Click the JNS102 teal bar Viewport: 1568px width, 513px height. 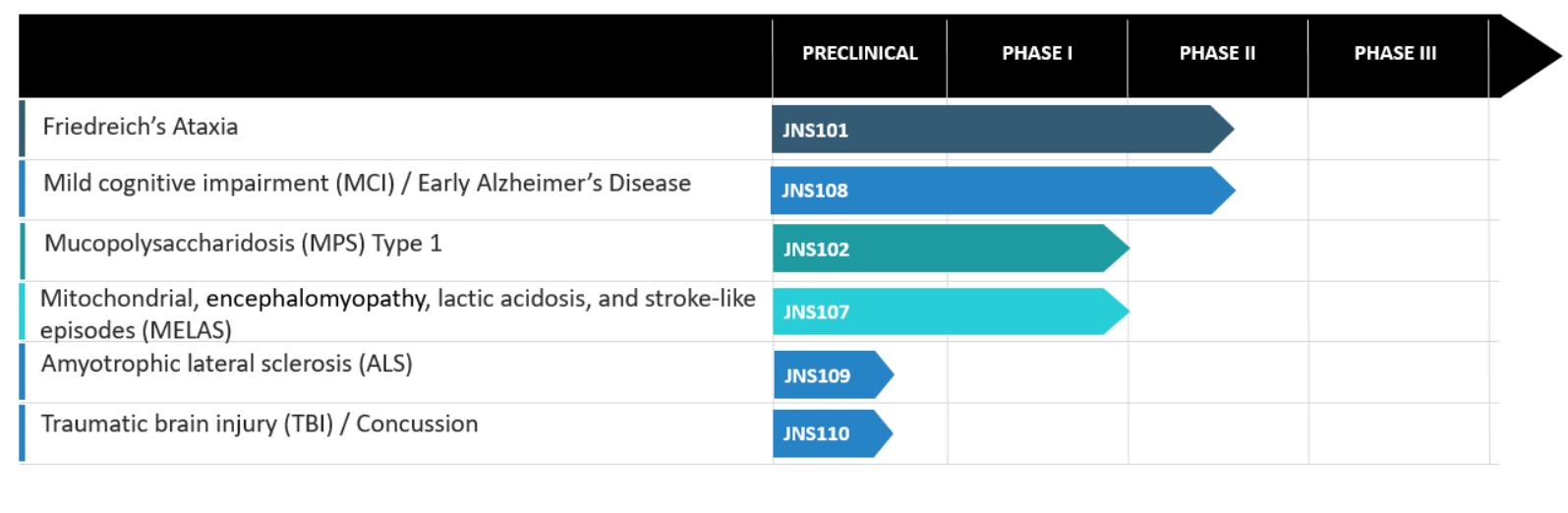pos(951,249)
